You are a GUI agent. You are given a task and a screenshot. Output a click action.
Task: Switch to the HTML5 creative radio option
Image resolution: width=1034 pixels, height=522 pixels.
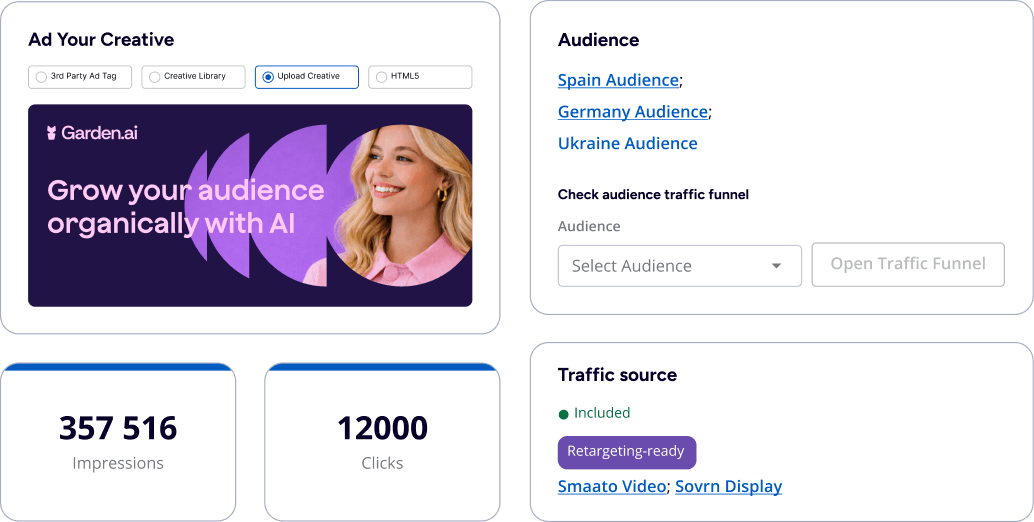point(381,77)
